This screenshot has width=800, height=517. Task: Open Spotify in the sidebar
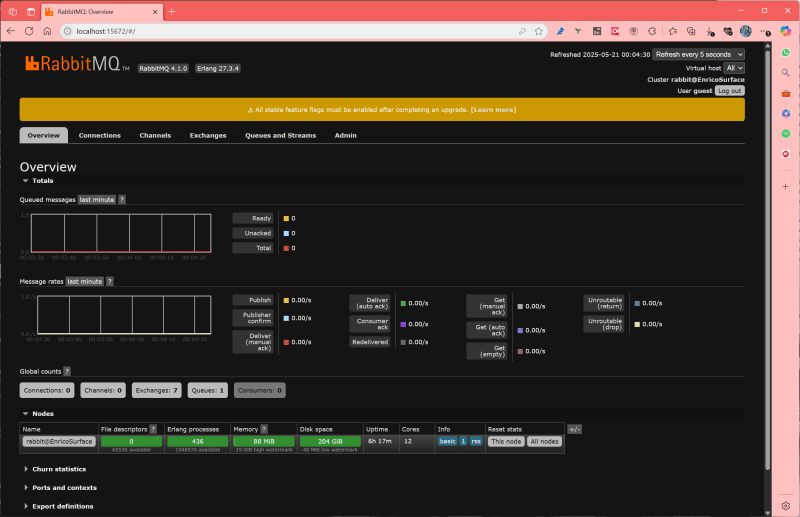pos(786,134)
